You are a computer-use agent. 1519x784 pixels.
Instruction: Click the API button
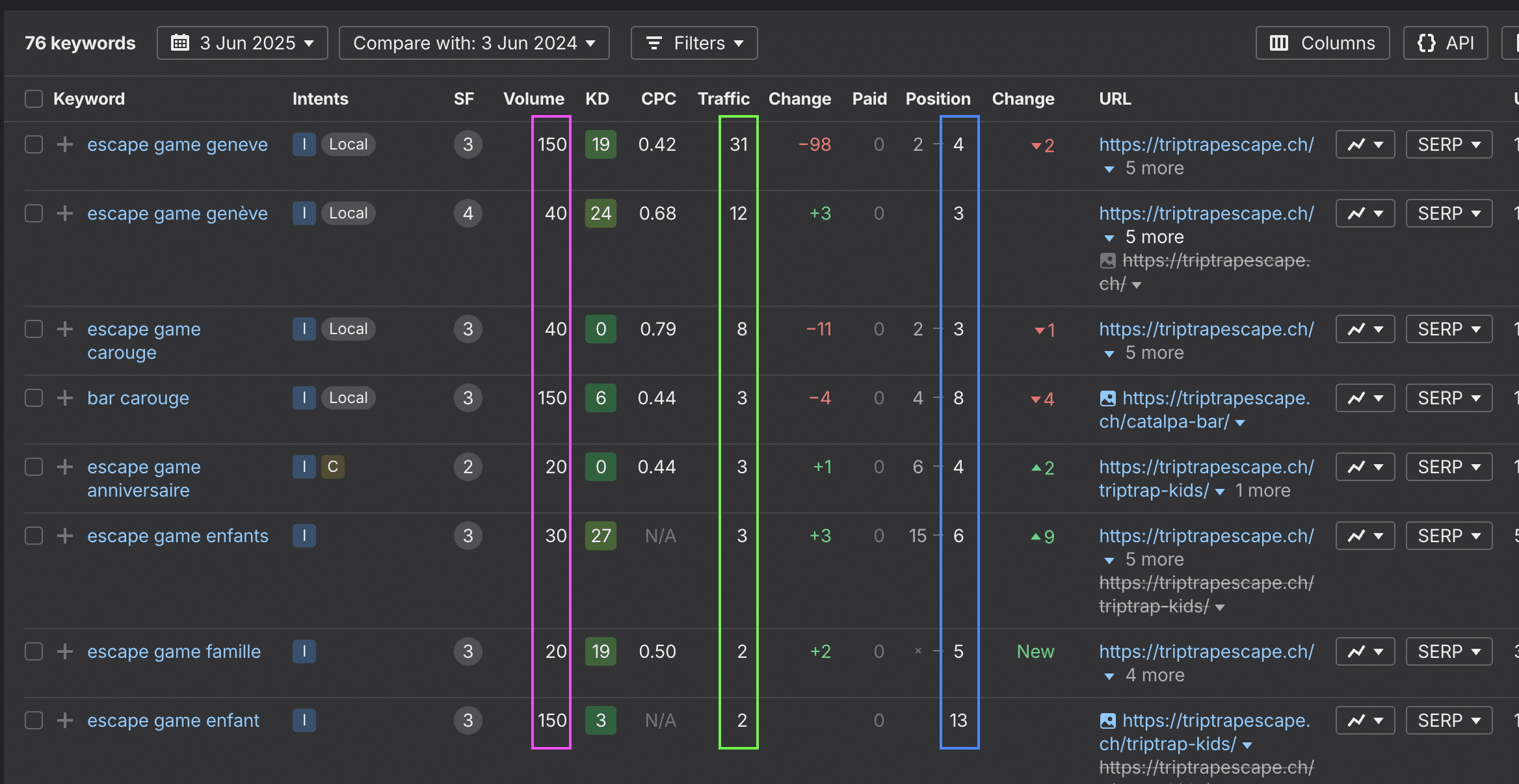click(1446, 43)
